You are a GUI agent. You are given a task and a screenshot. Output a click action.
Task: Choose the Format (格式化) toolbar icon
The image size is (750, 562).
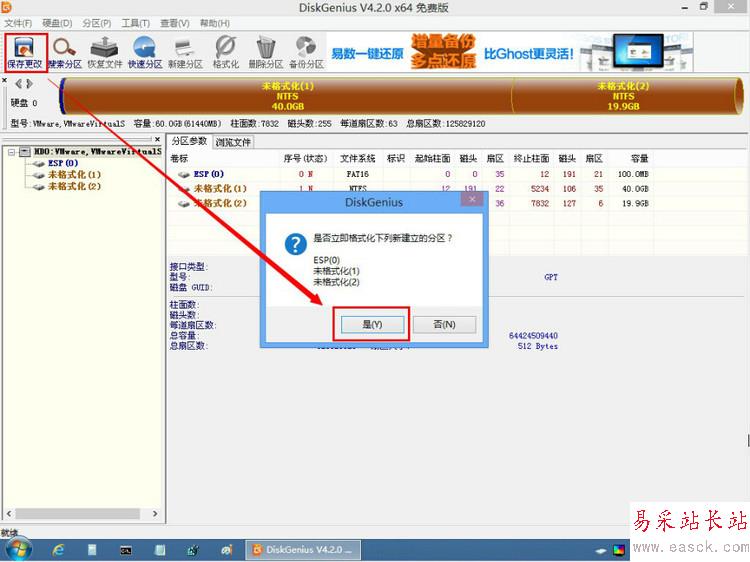[226, 53]
